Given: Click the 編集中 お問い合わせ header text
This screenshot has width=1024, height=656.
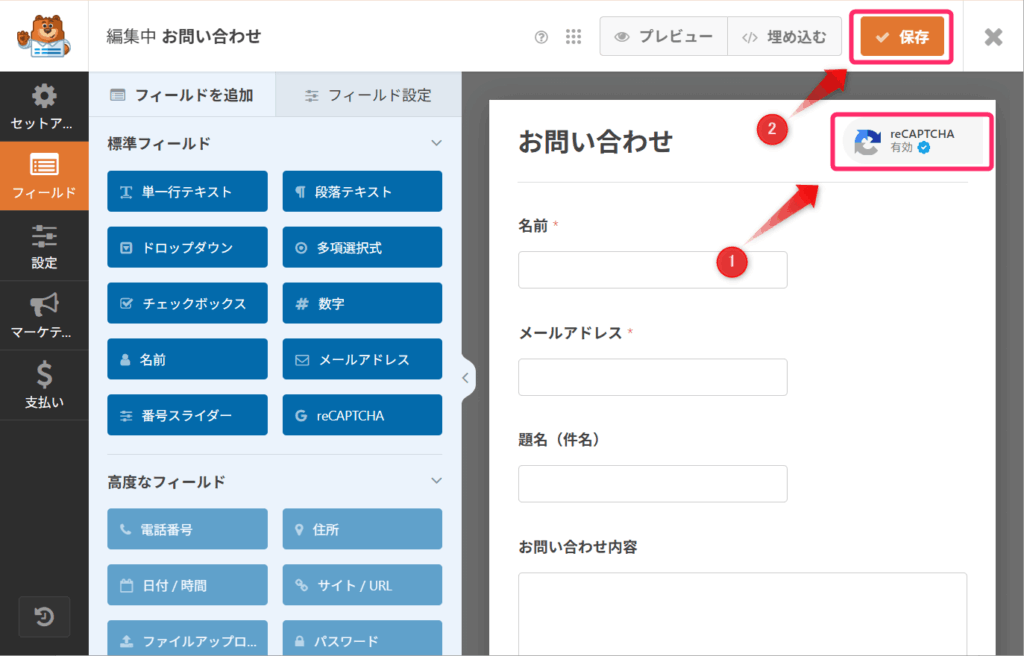Looking at the screenshot, I should [x=184, y=37].
